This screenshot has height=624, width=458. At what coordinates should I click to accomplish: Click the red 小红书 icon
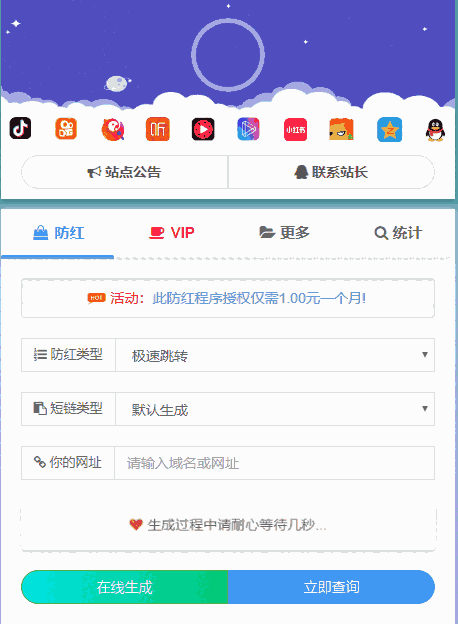[x=295, y=130]
